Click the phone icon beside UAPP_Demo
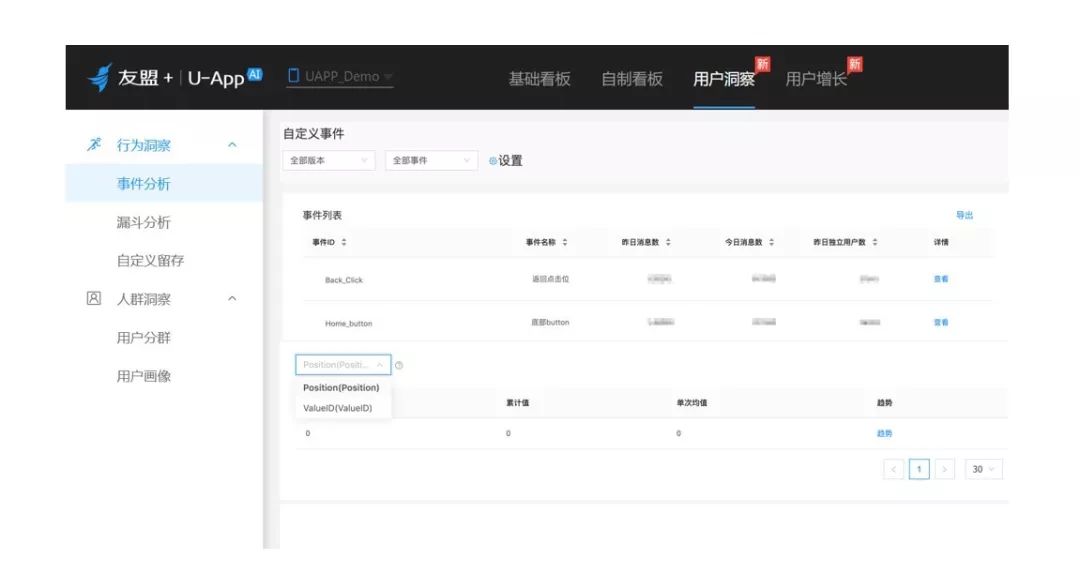This screenshot has width=1080, height=574. point(293,76)
